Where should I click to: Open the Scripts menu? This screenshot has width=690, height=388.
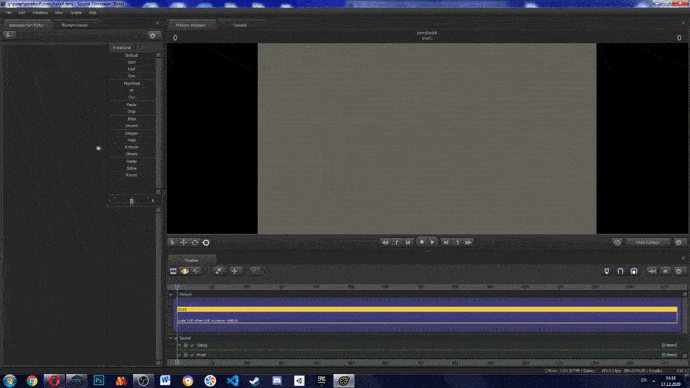tap(76, 13)
